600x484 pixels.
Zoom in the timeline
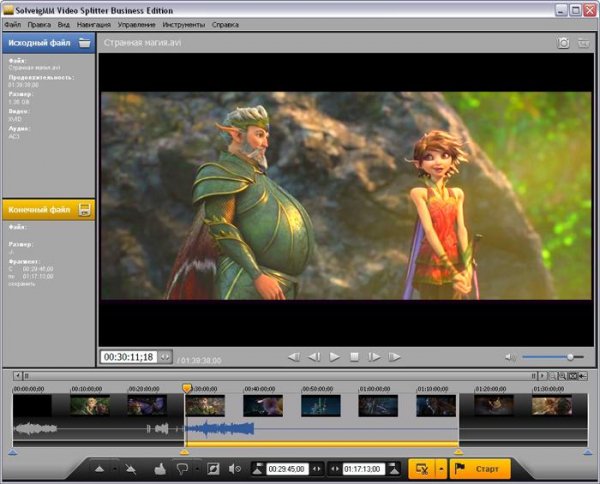point(562,376)
